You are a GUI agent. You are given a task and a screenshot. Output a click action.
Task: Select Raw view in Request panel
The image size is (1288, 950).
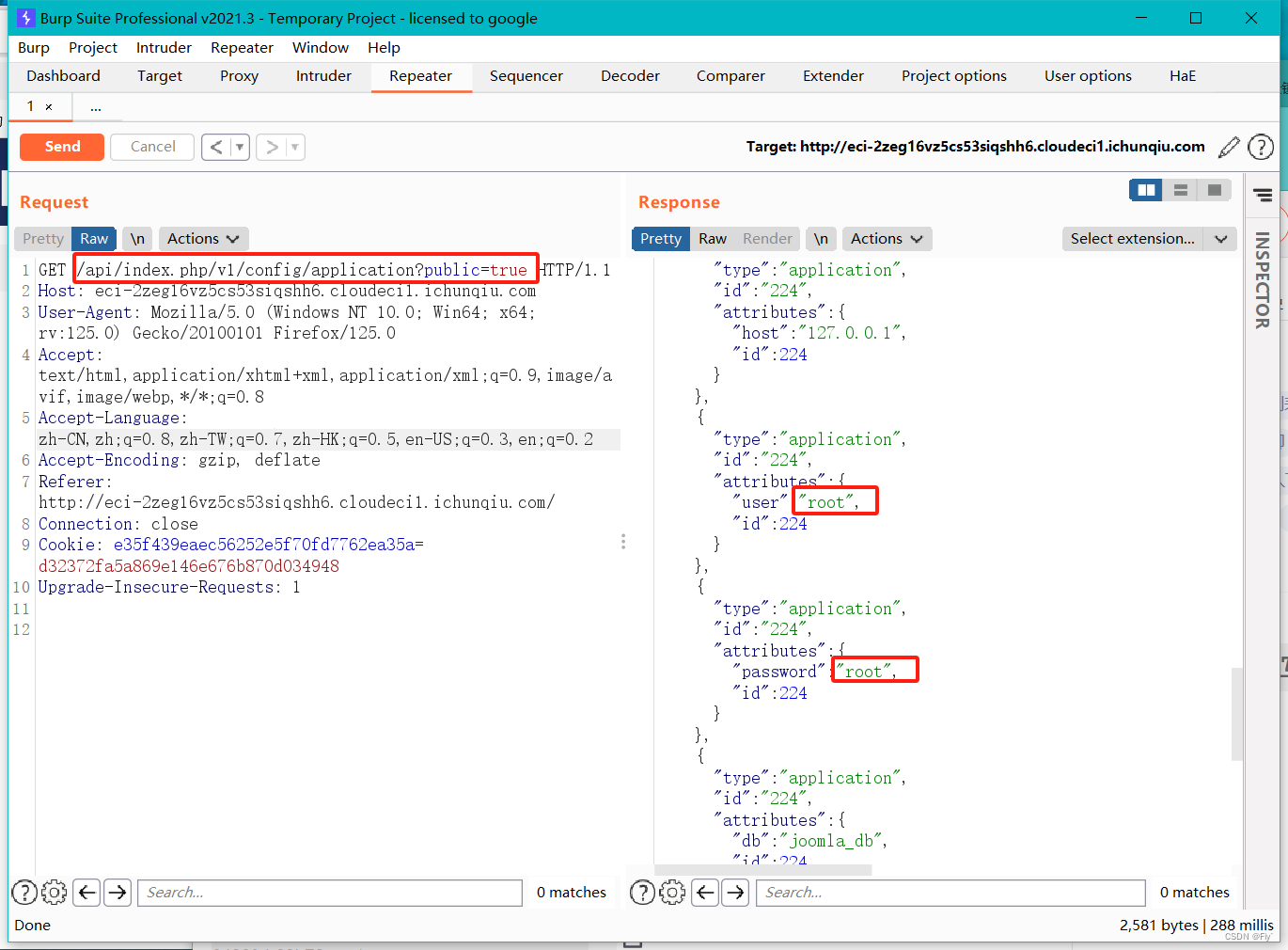94,239
